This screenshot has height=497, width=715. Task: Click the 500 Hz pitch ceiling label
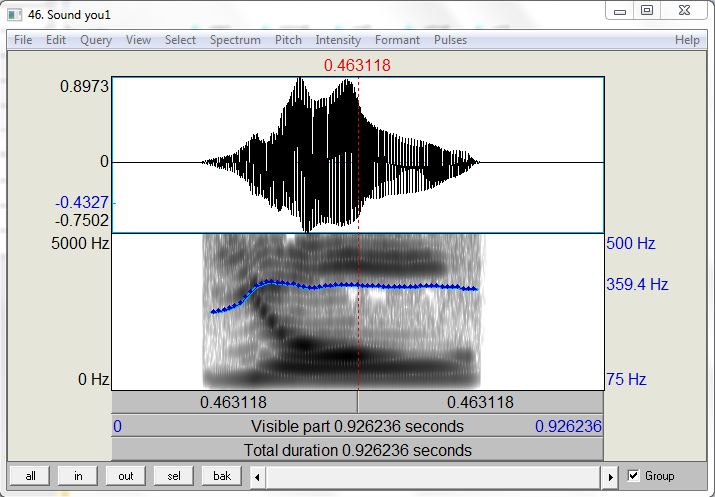coord(631,243)
